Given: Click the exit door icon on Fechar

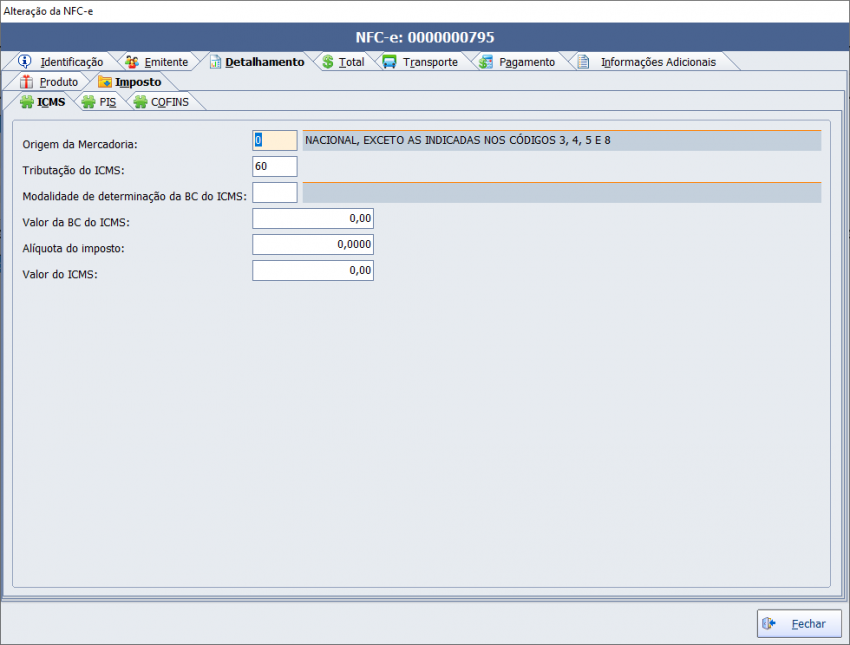Looking at the screenshot, I should pyautogui.click(x=769, y=623).
